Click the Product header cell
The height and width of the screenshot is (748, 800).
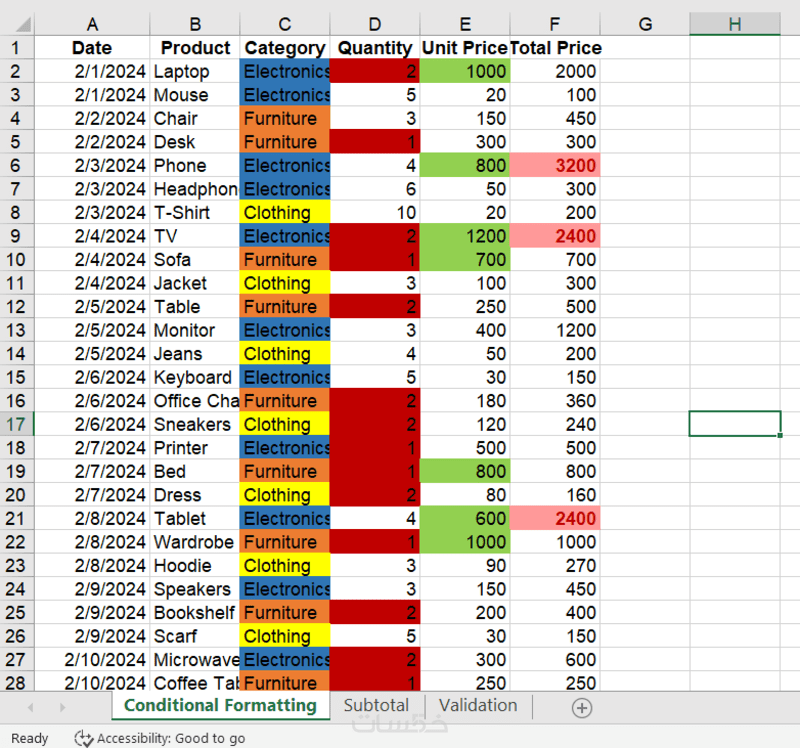[x=195, y=47]
